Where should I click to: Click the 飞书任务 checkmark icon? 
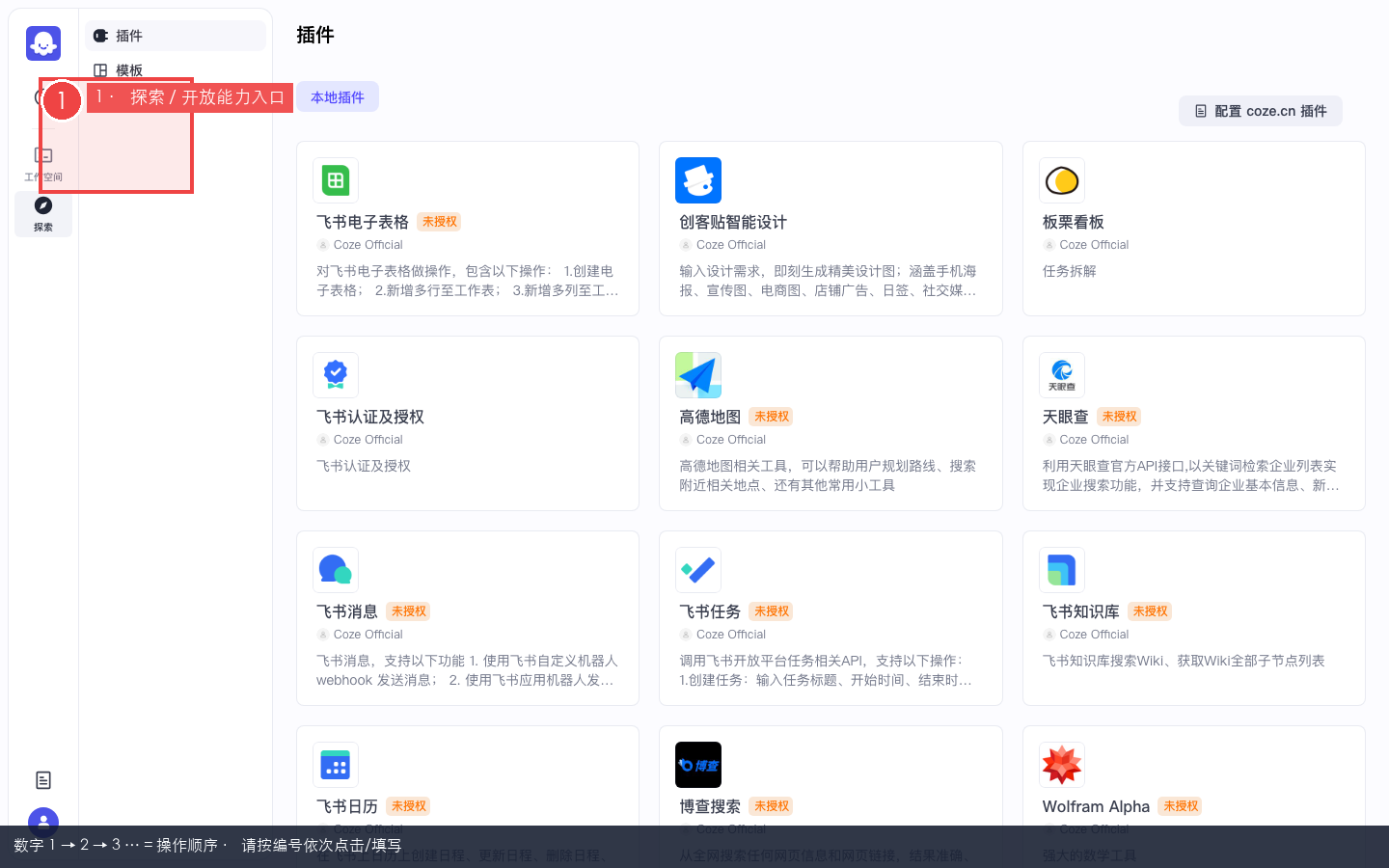(x=698, y=570)
